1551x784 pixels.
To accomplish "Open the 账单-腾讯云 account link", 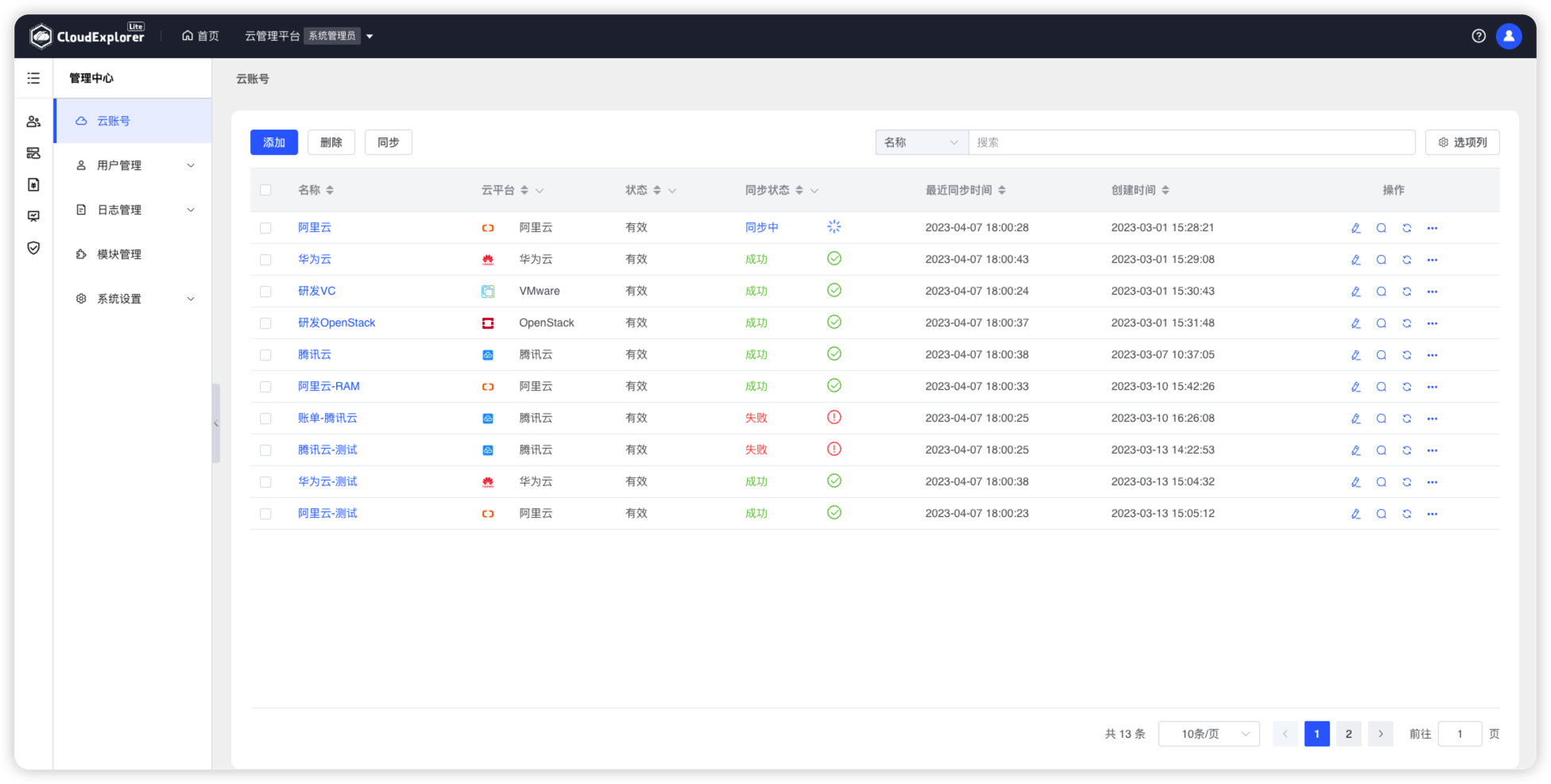I will [327, 417].
